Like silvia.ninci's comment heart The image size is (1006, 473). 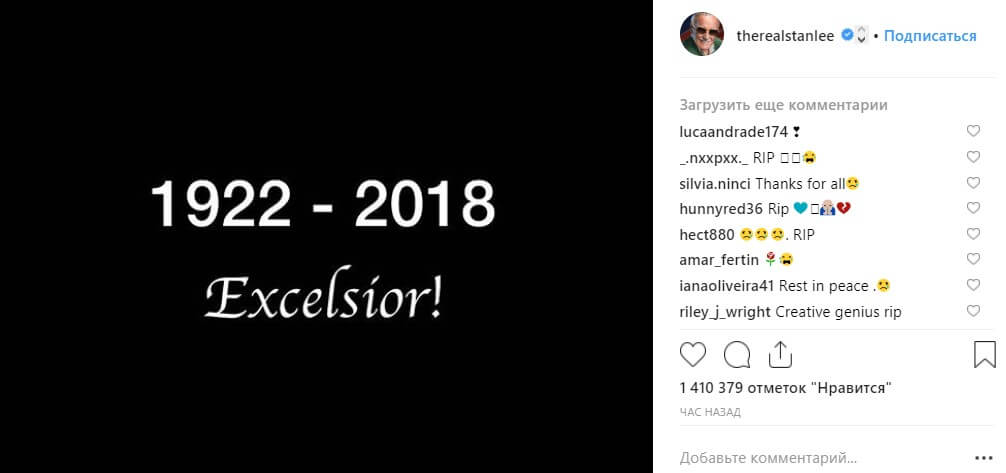point(973,183)
